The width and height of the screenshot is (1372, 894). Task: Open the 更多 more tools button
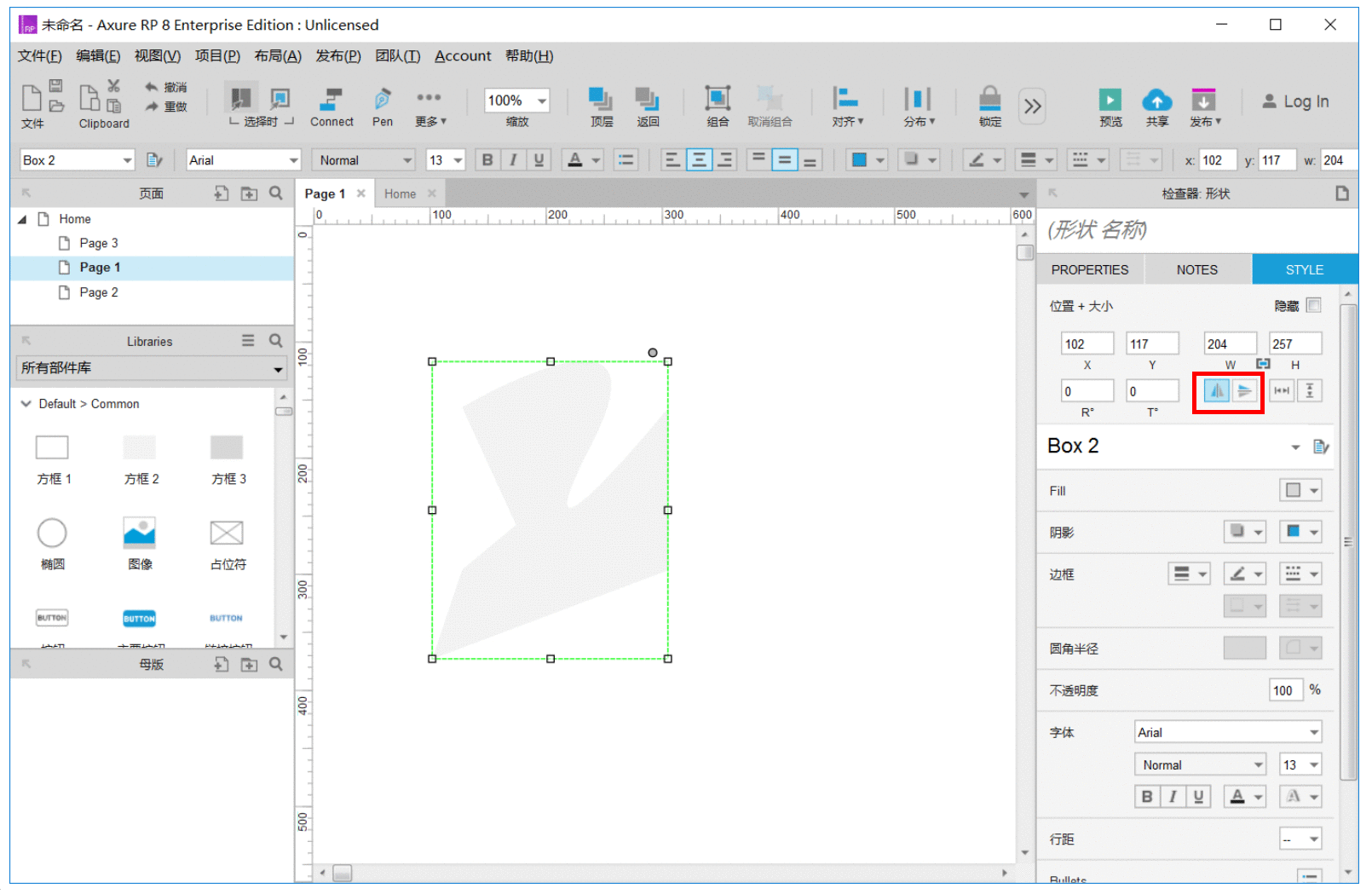tap(429, 107)
